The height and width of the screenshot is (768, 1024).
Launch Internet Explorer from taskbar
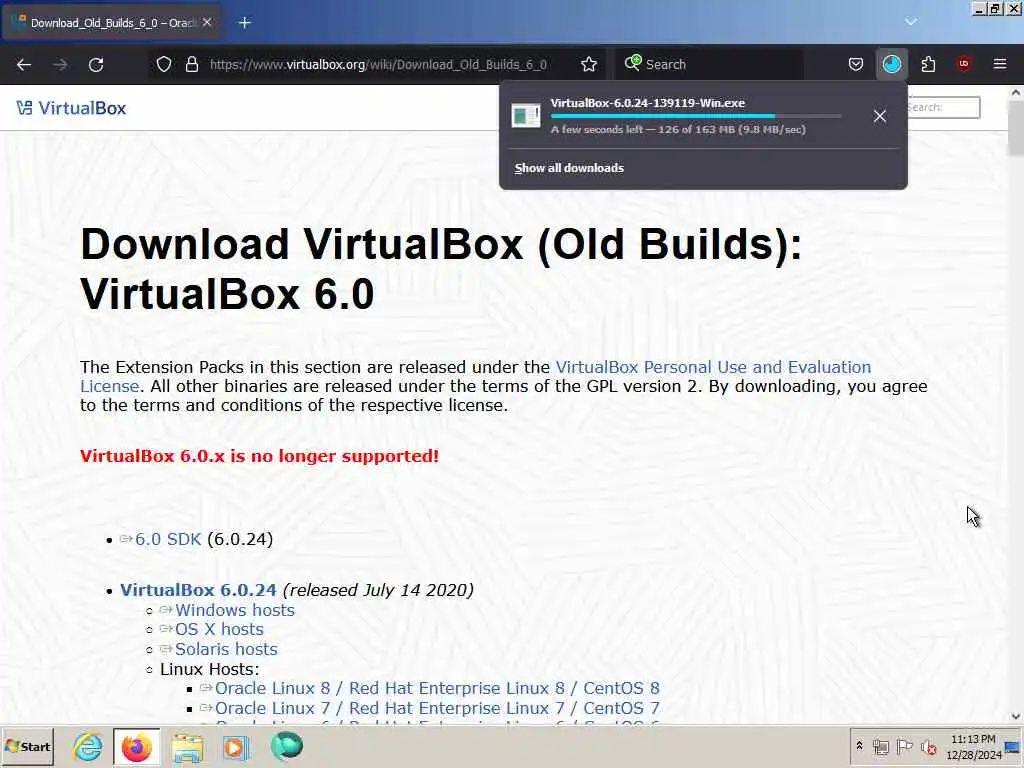88,746
